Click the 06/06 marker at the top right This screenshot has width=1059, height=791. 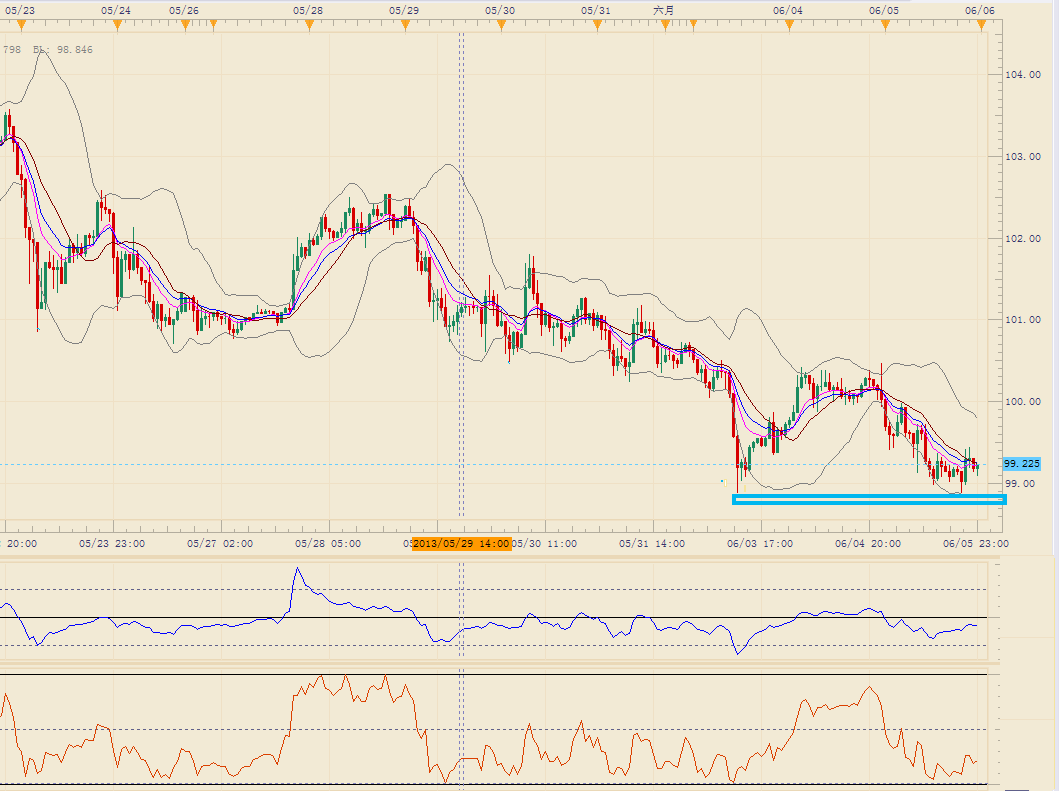coord(980,24)
